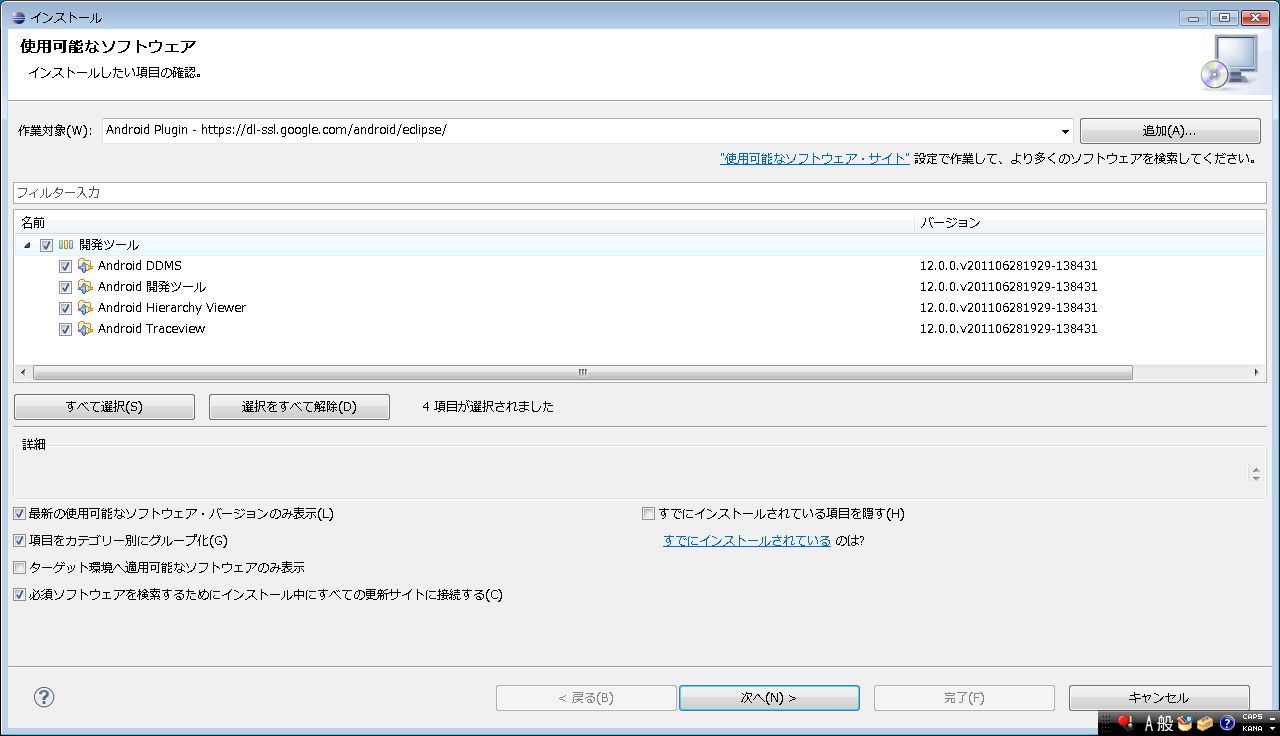This screenshot has height=736, width=1280.
Task: Uncheck the 開発ツール category checkbox
Action: pos(46,245)
